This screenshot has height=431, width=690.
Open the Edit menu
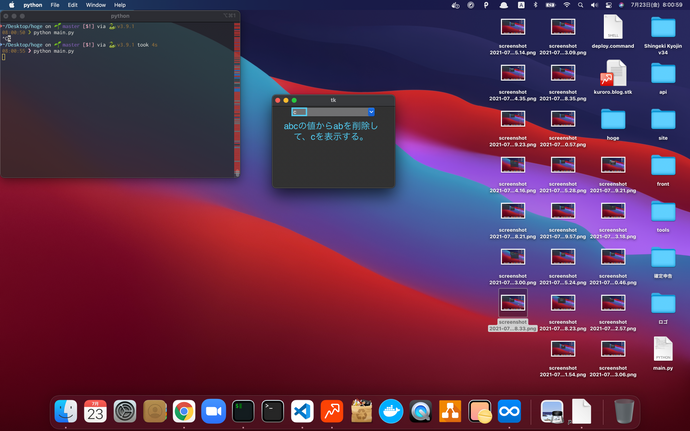point(73,5)
